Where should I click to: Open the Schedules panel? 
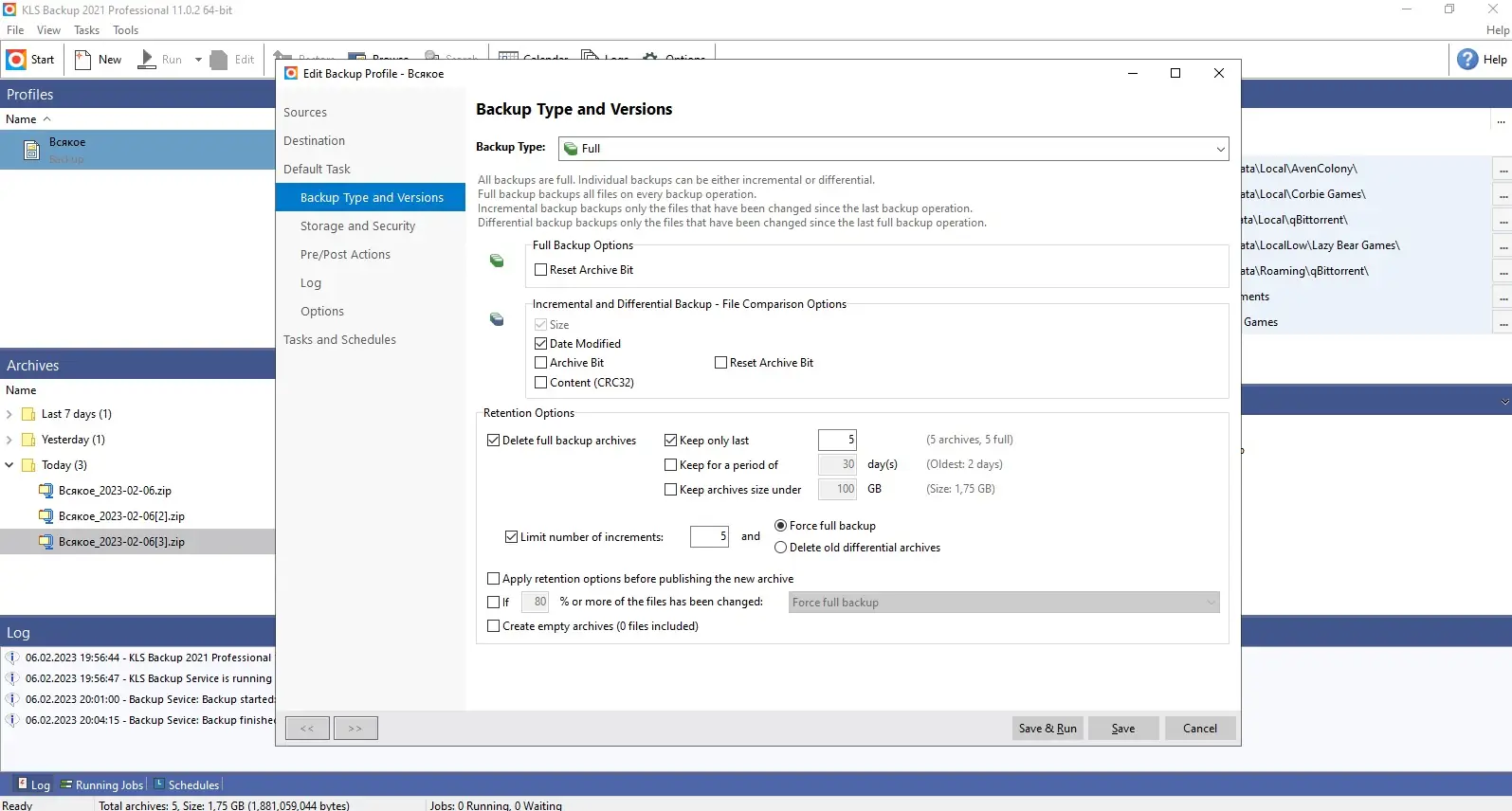click(x=187, y=785)
